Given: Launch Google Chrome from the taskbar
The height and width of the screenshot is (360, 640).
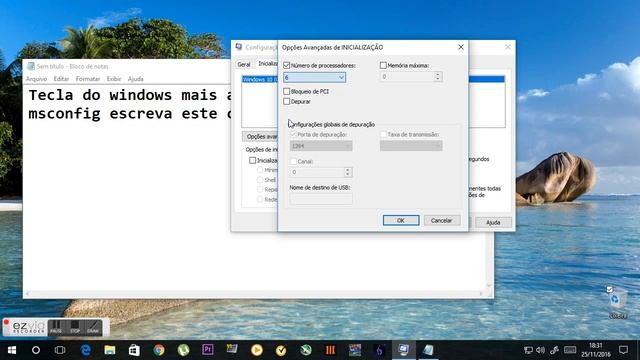Looking at the screenshot, I should click(159, 350).
